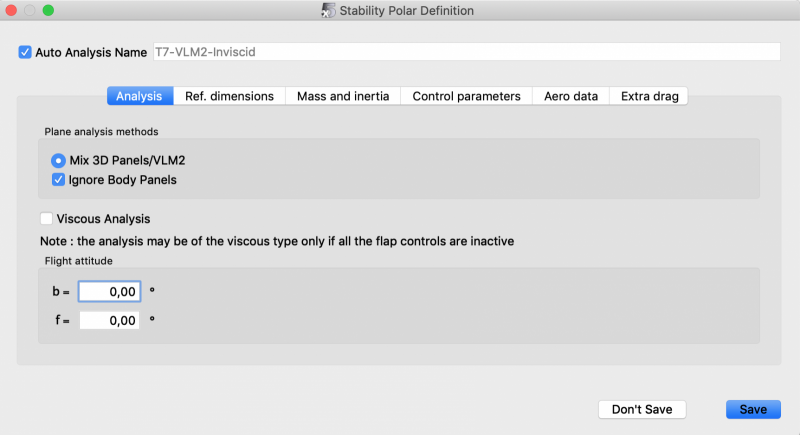
Task: Click the Save button
Action: point(753,409)
